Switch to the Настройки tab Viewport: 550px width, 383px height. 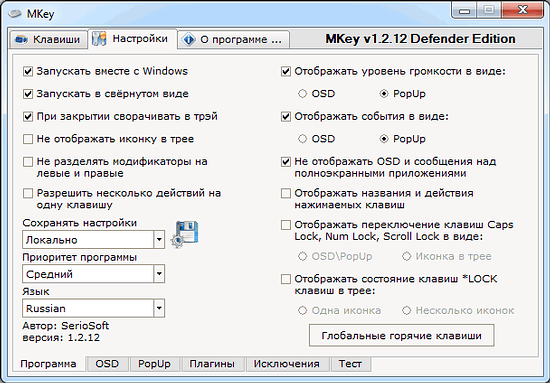(133, 39)
